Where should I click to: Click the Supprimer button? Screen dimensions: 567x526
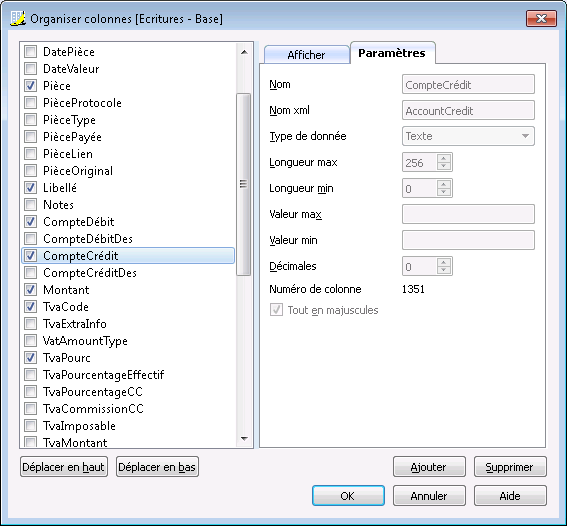(510, 467)
